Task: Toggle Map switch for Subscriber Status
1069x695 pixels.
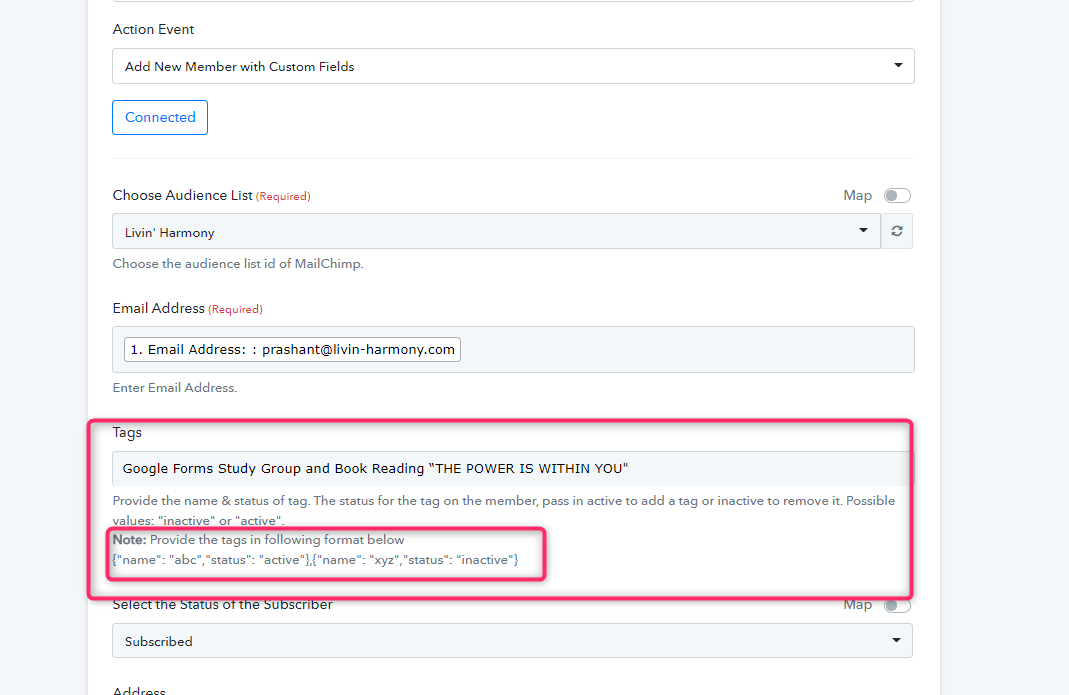Action: pyautogui.click(x=897, y=605)
